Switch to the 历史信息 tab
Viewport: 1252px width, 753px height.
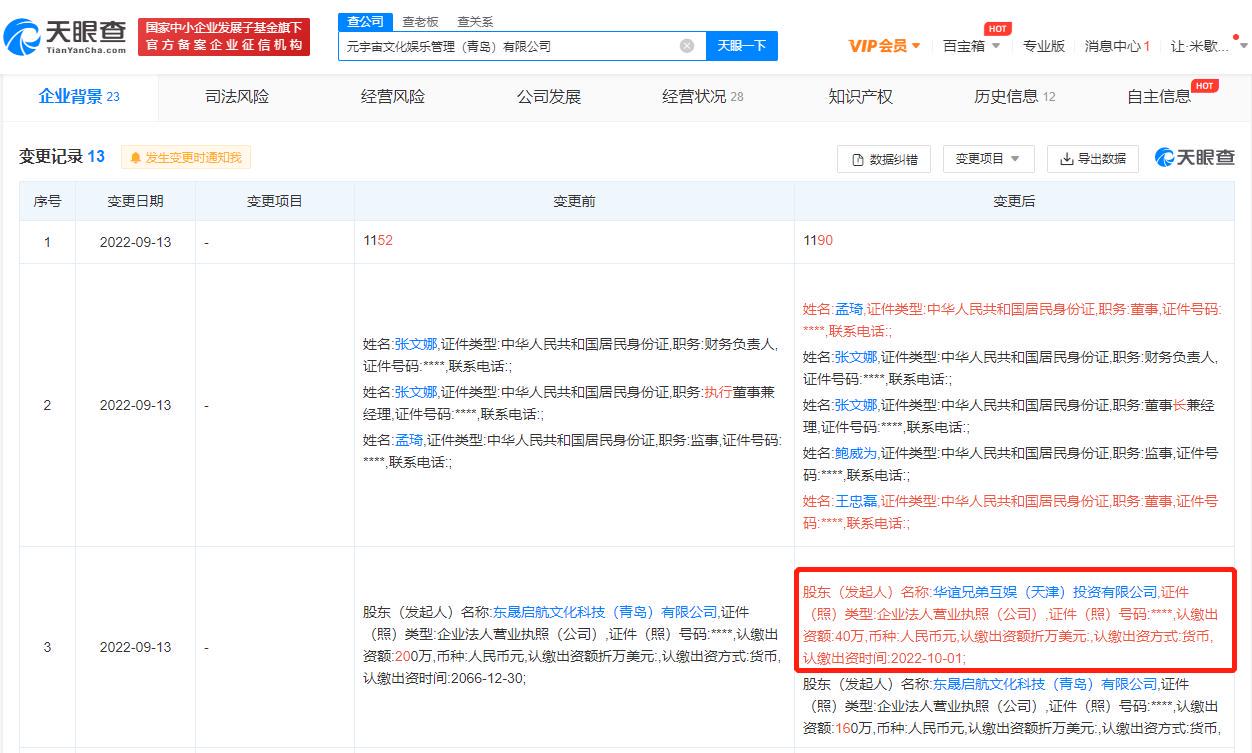pyautogui.click(x=1015, y=96)
